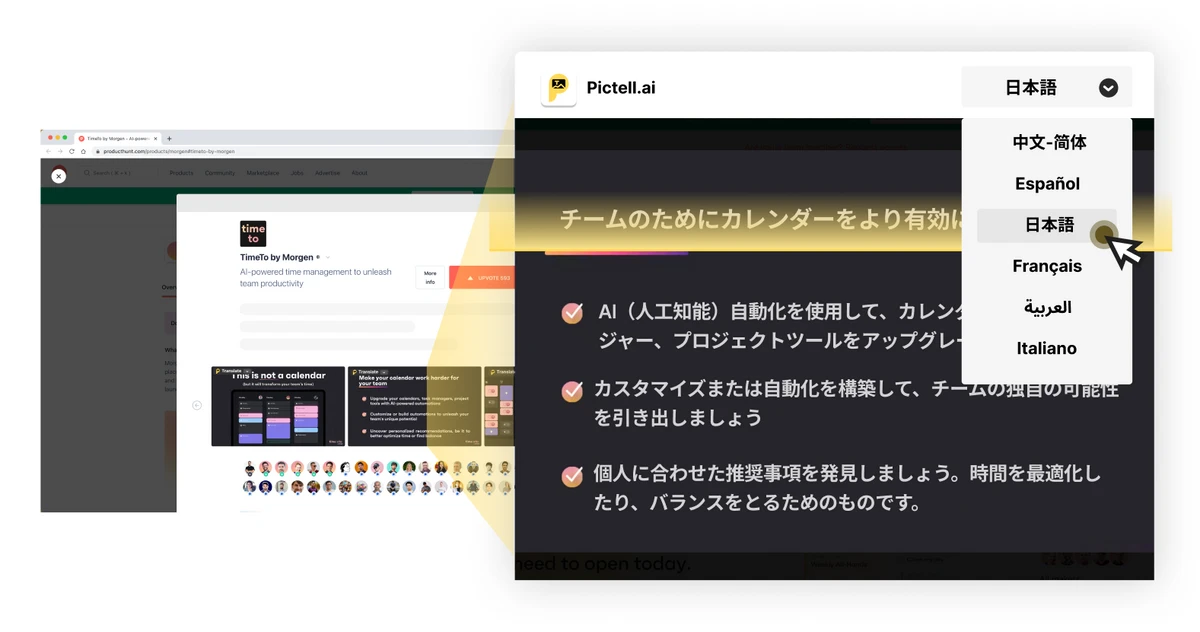Screen dimensions: 1200x632
Task: Open Community in Product Hunt navigation
Action: click(219, 173)
